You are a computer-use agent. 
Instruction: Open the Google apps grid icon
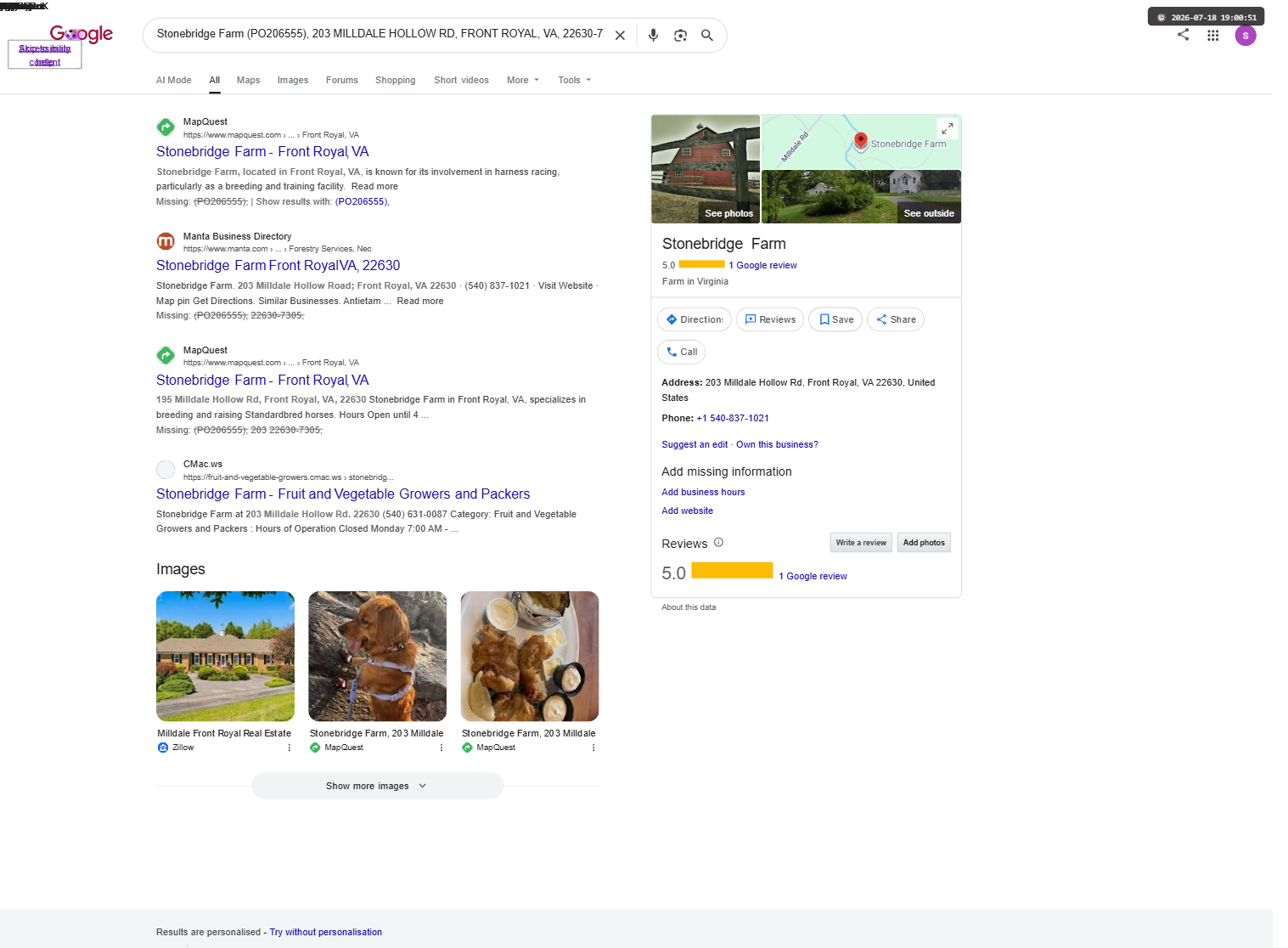coord(1212,36)
